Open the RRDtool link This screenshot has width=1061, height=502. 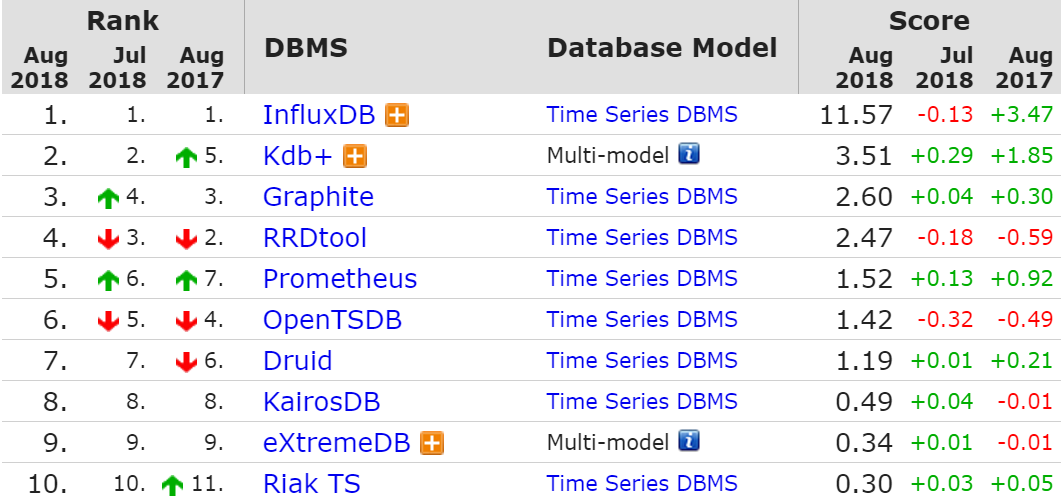[x=314, y=238]
